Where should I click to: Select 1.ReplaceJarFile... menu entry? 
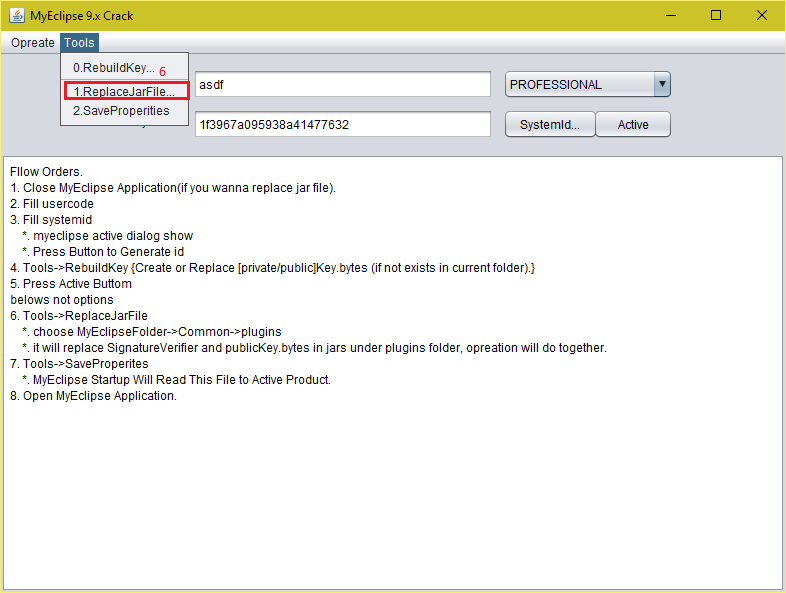[126, 91]
